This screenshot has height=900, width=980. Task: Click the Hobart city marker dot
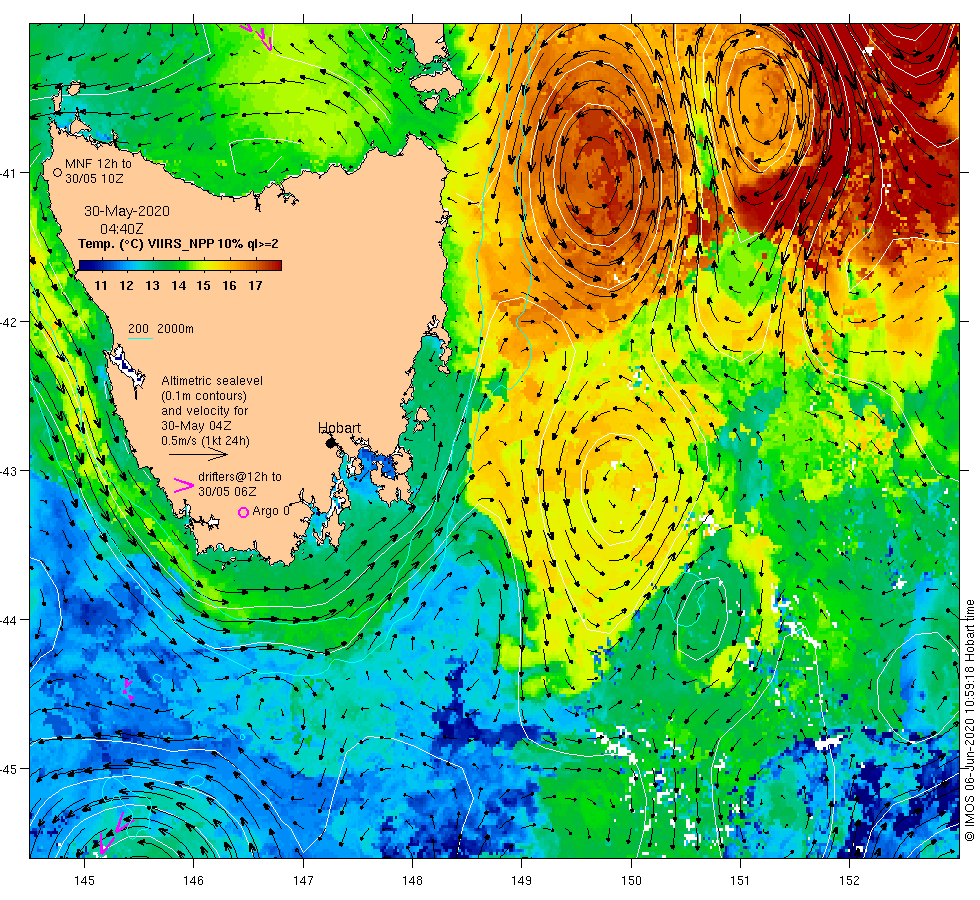331,443
